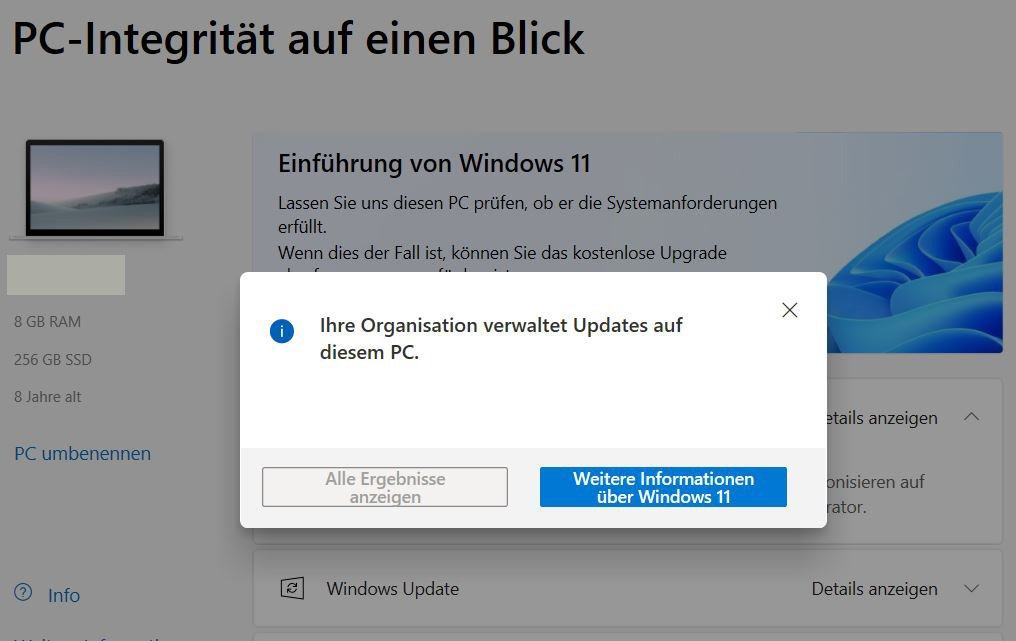Click the greyed-out PC name box
The image size is (1016, 641).
pos(66,275)
